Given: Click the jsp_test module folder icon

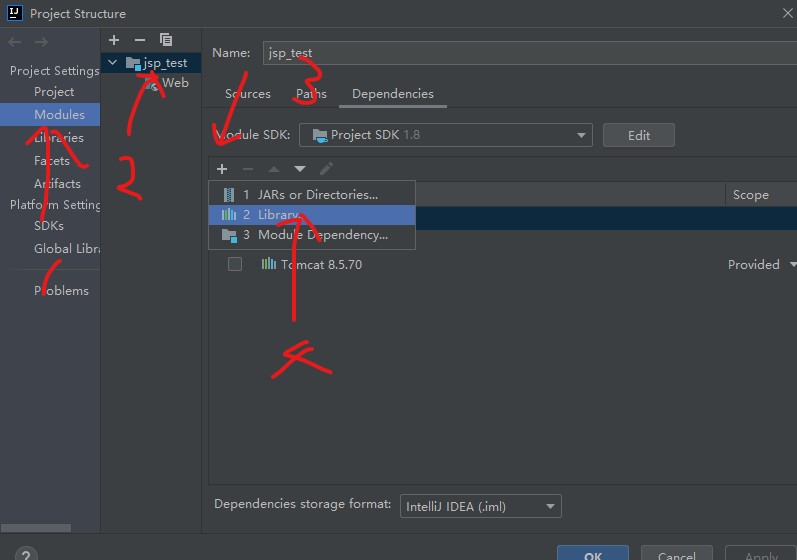Looking at the screenshot, I should (133, 64).
